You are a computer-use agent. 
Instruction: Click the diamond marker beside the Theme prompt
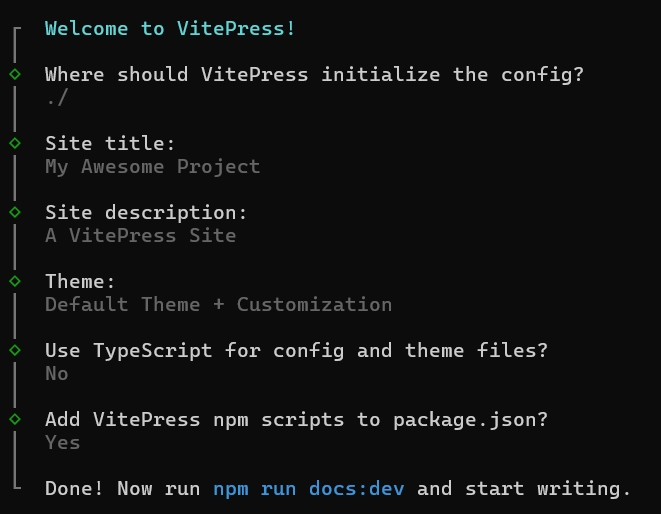(x=15, y=281)
